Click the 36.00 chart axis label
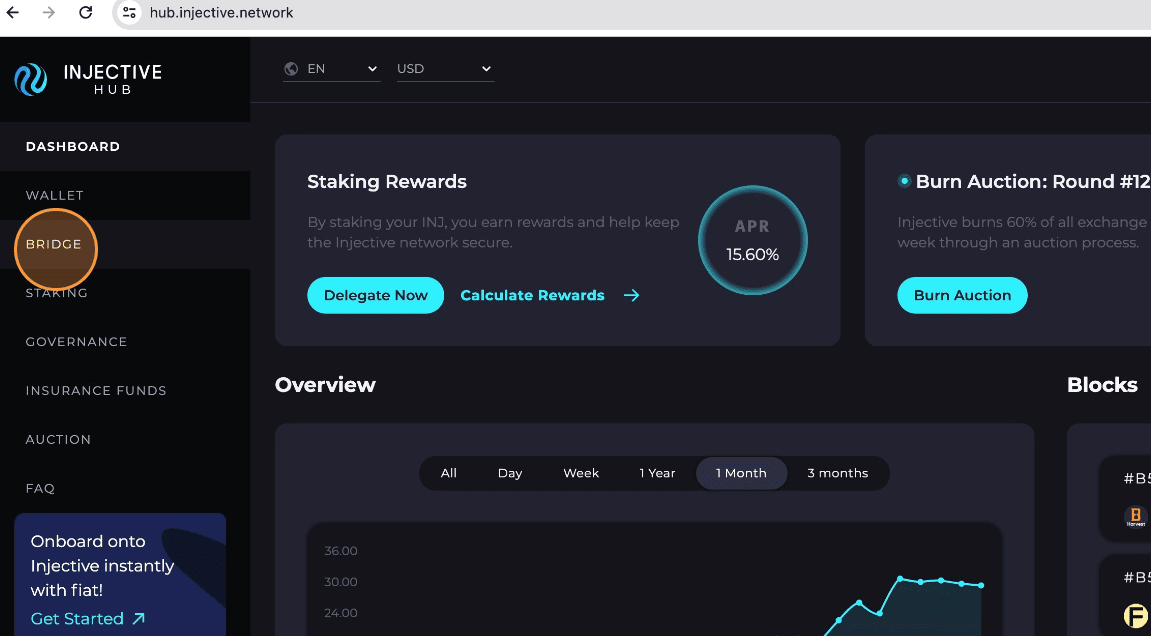Viewport: 1151px width, 636px height. click(341, 551)
